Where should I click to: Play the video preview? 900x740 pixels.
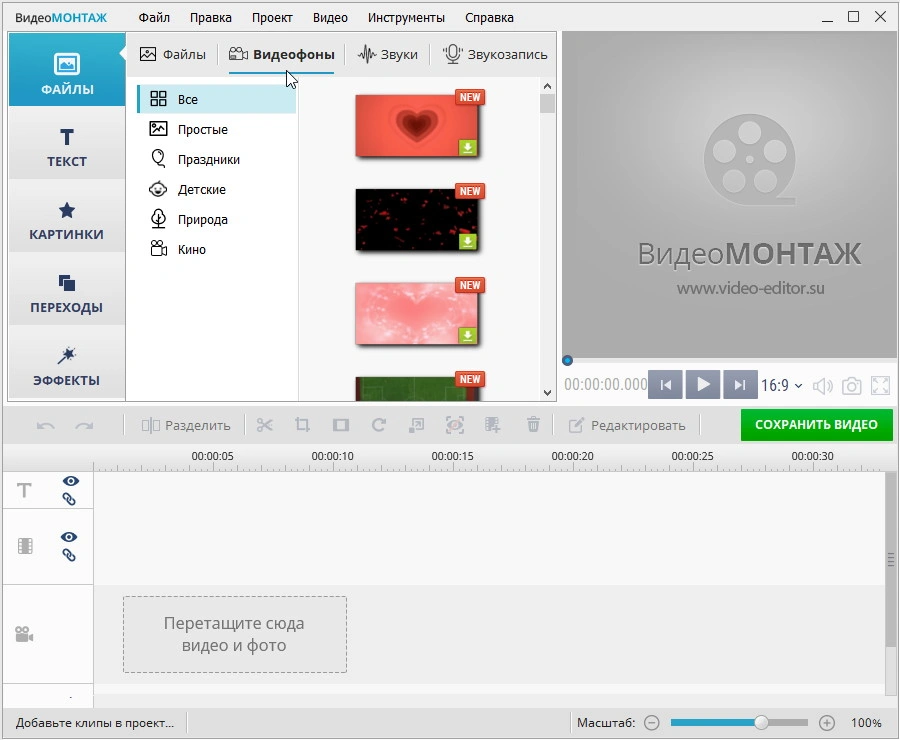tap(703, 384)
